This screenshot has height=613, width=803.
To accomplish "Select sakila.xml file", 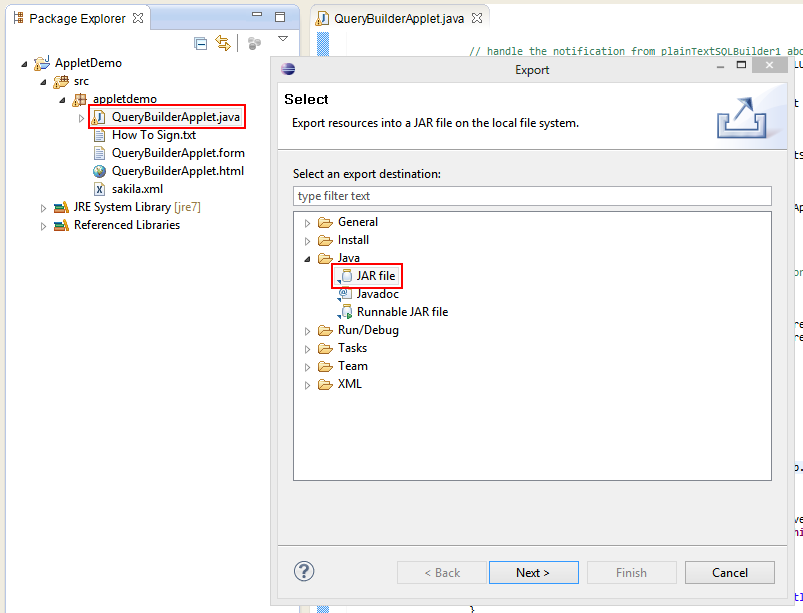I will click(137, 188).
